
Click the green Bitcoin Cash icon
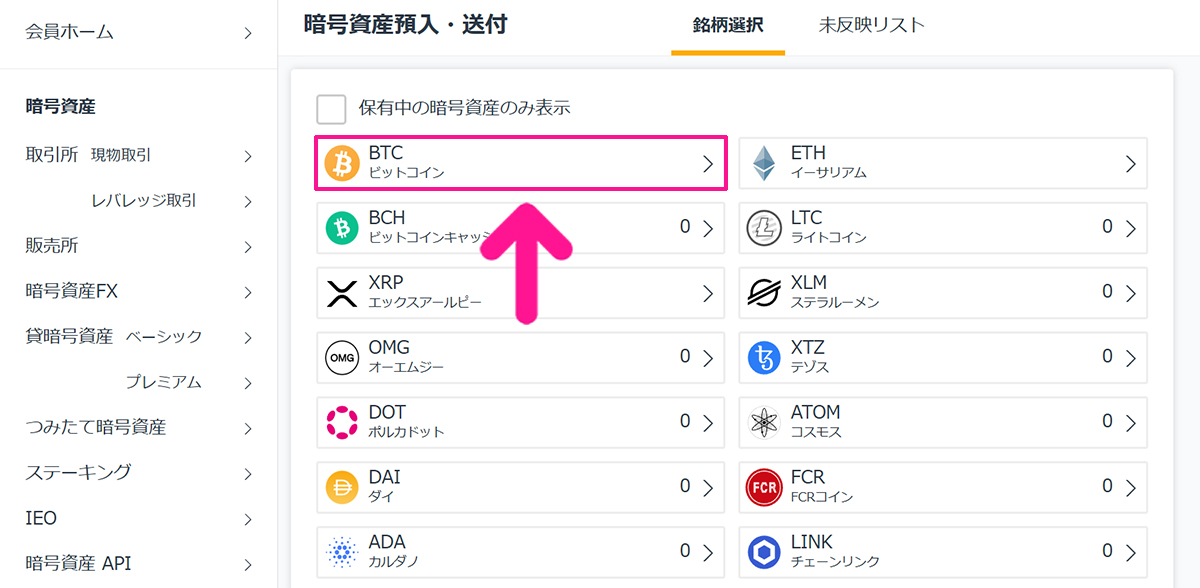(x=342, y=228)
